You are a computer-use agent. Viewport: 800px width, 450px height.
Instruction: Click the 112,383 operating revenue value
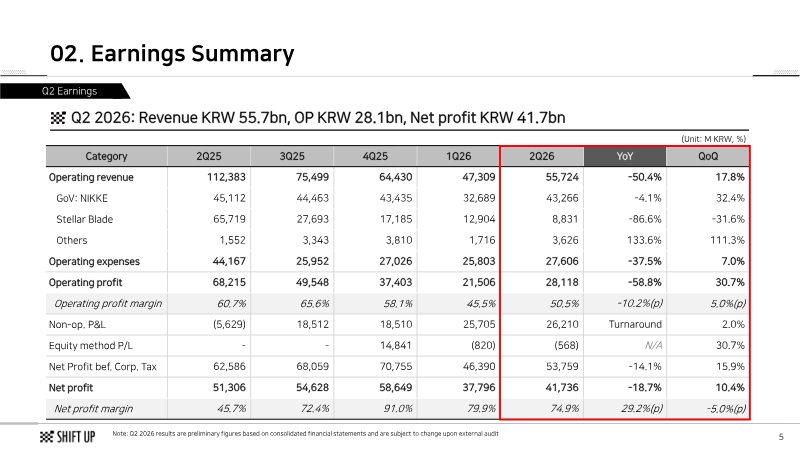pyautogui.click(x=226, y=177)
